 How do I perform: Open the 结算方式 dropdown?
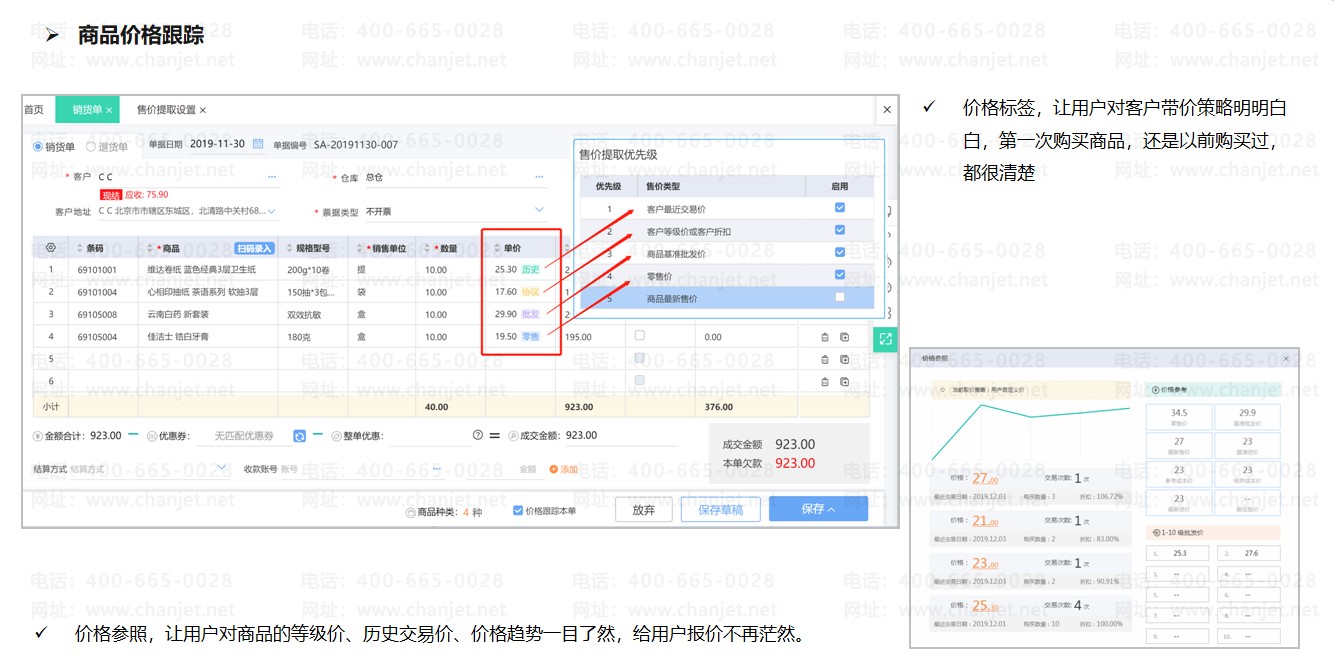coord(221,468)
